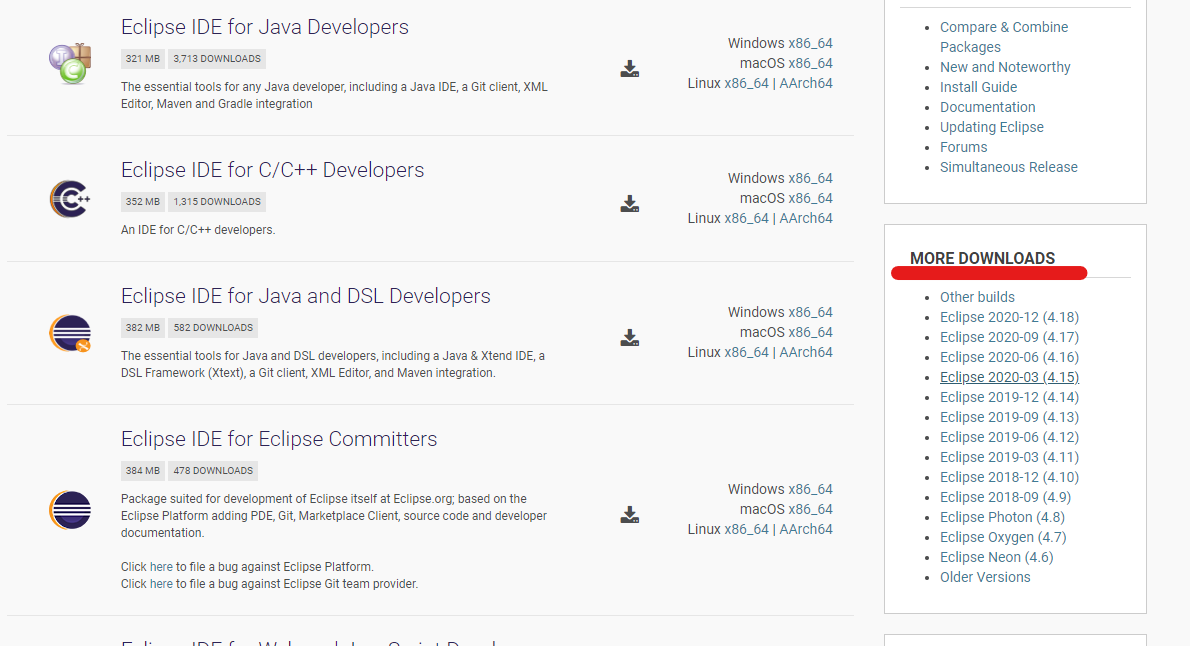Select Eclipse Oxygen (4.7) release
Viewport: 1190px width, 646px height.
click(x=1003, y=537)
